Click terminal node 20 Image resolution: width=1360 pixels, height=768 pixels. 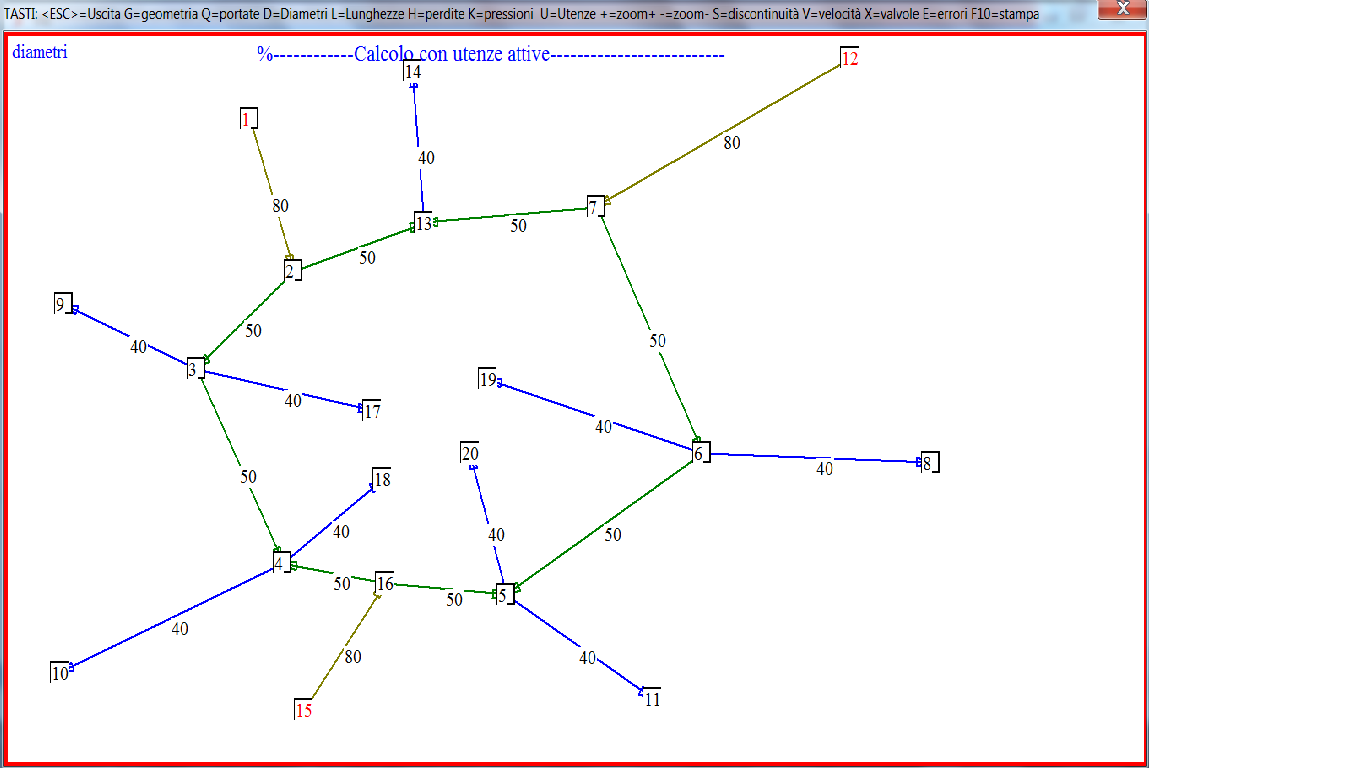click(469, 453)
